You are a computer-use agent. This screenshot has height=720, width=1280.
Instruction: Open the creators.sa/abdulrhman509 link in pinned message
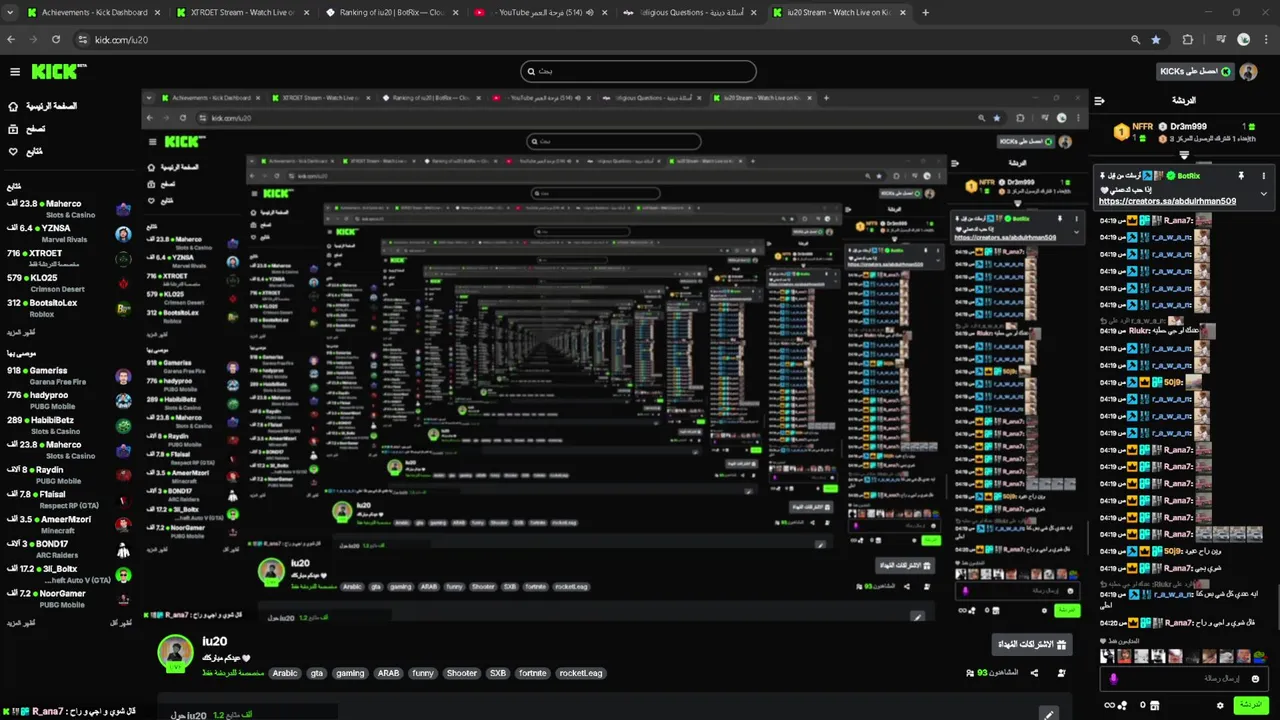[1167, 201]
